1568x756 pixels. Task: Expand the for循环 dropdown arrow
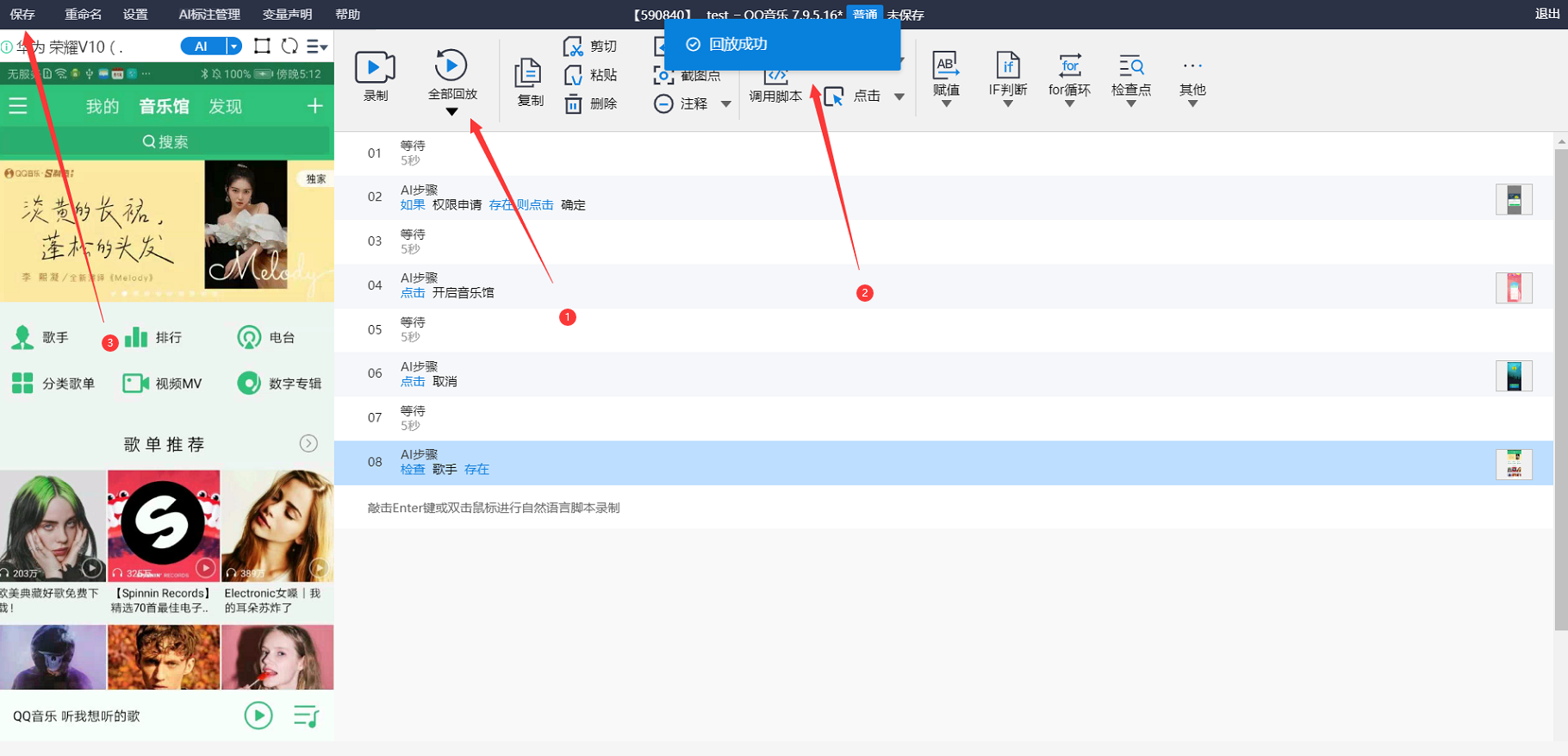click(1070, 104)
